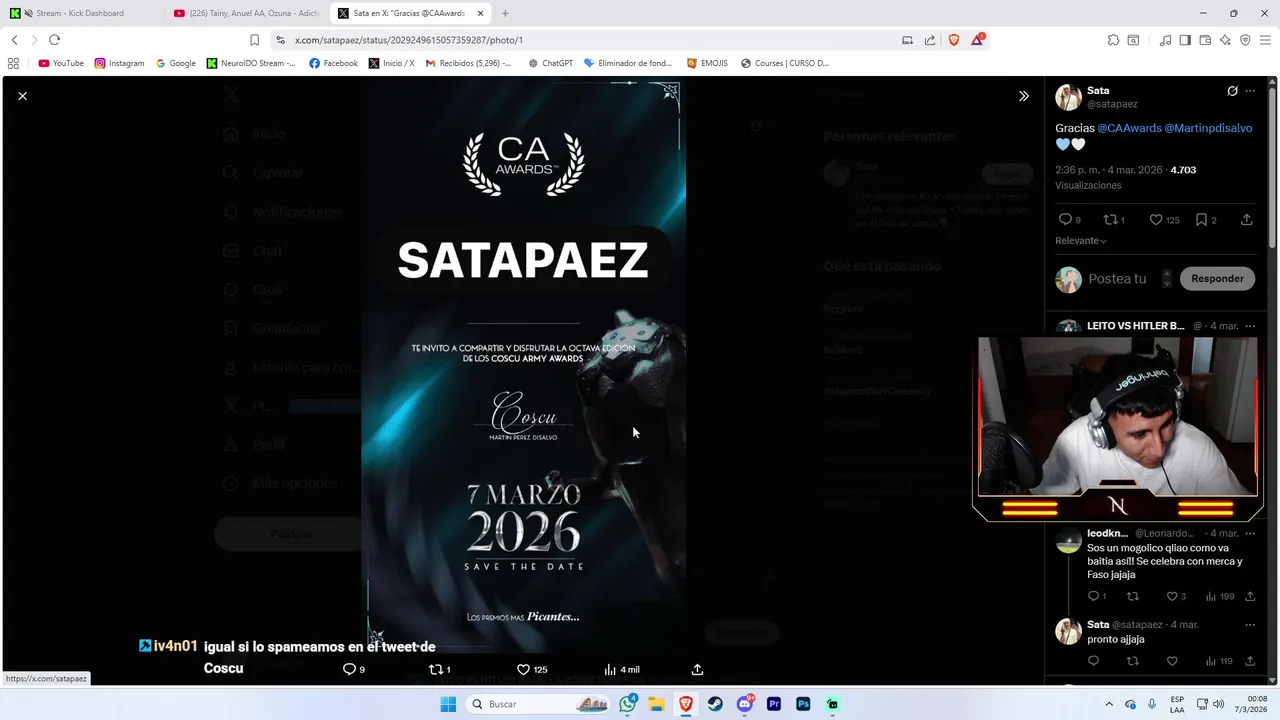Screen dimensions: 1280x720
Task: Toggle the browser sidebar panel
Action: point(1185,40)
